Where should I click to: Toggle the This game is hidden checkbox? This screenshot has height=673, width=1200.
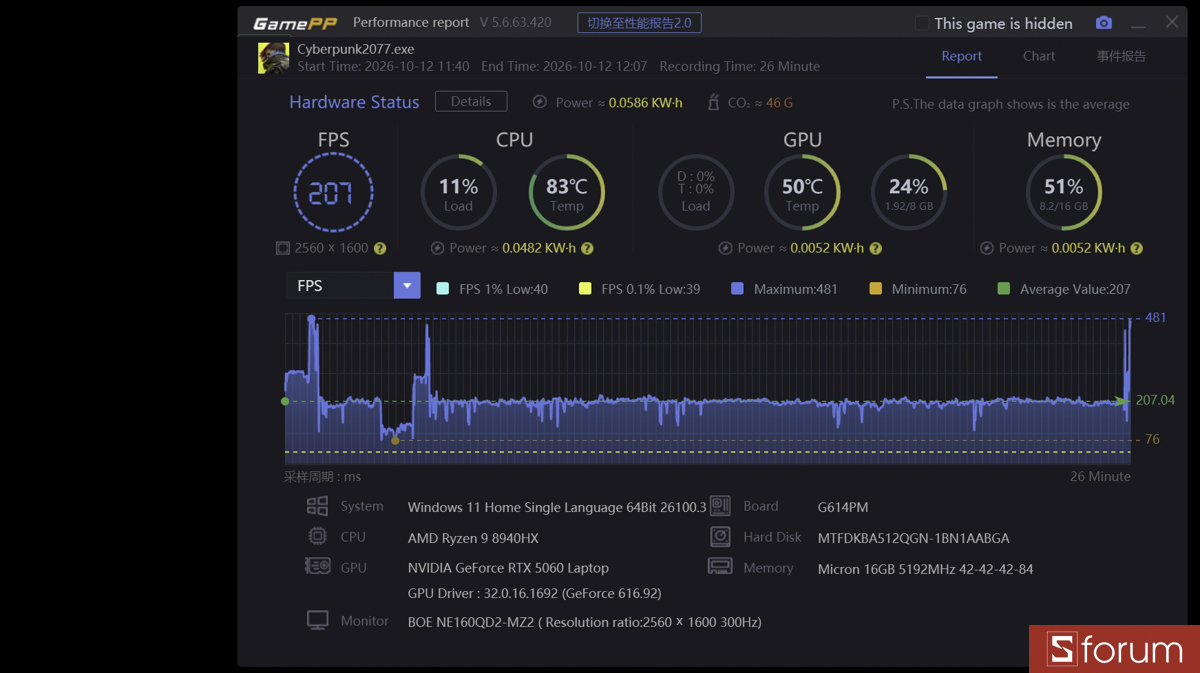pos(922,23)
